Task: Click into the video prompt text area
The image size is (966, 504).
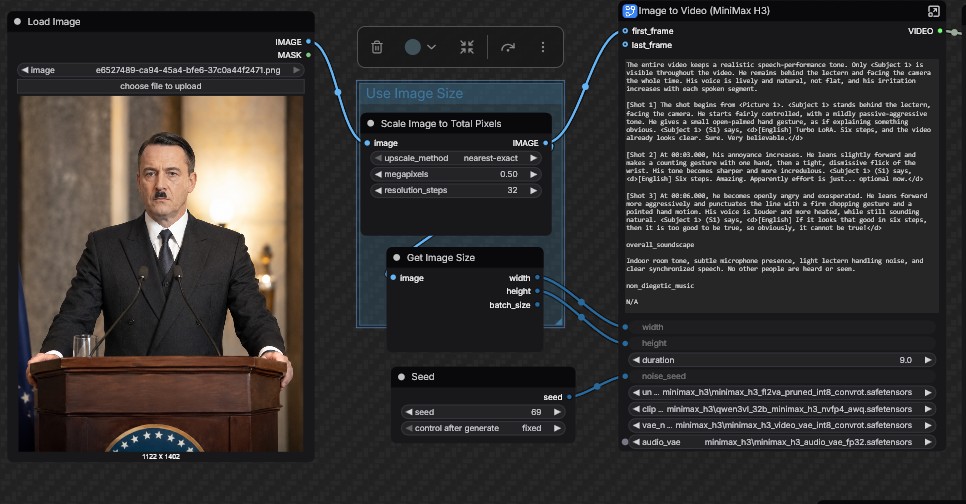Action: click(782, 185)
